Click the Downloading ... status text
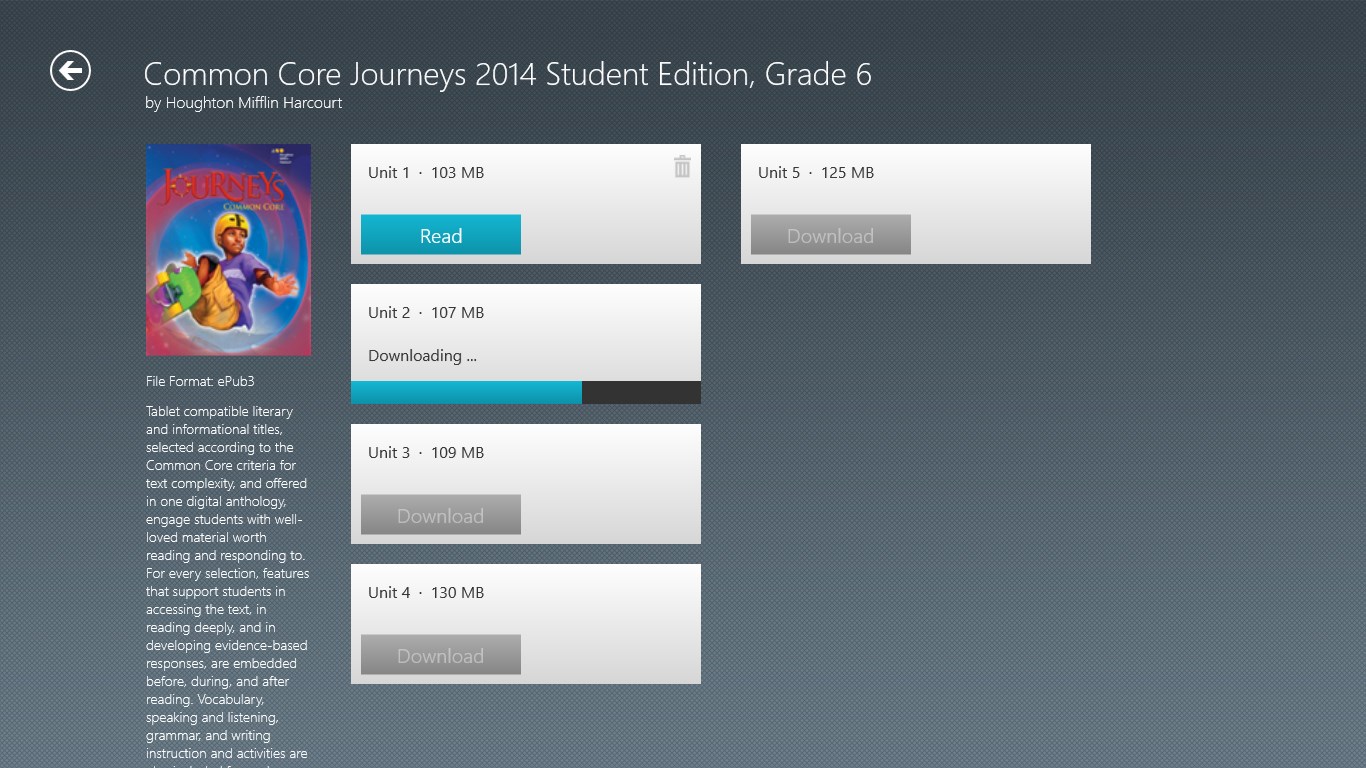Screen dimensions: 1366x768 pos(422,355)
